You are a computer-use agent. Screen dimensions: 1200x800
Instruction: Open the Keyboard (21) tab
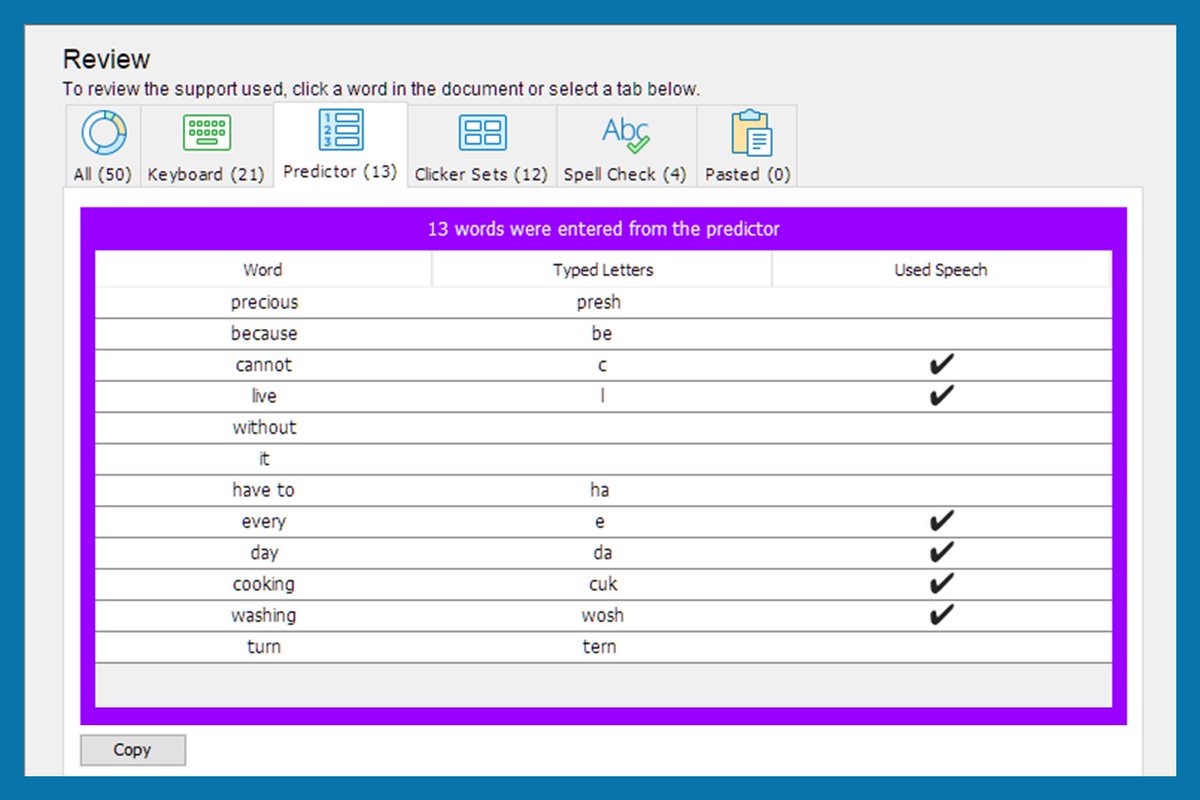pyautogui.click(x=206, y=174)
